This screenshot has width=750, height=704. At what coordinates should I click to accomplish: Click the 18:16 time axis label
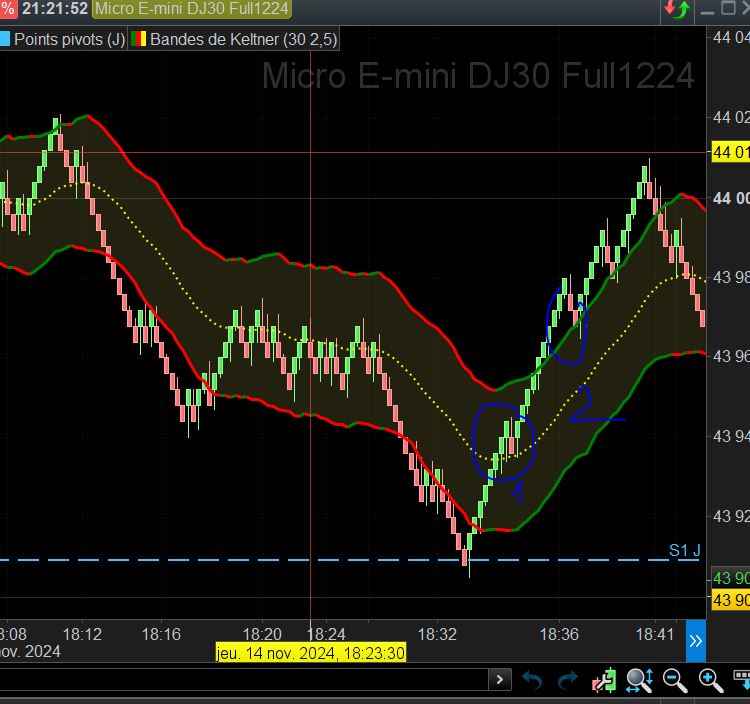[x=161, y=635]
